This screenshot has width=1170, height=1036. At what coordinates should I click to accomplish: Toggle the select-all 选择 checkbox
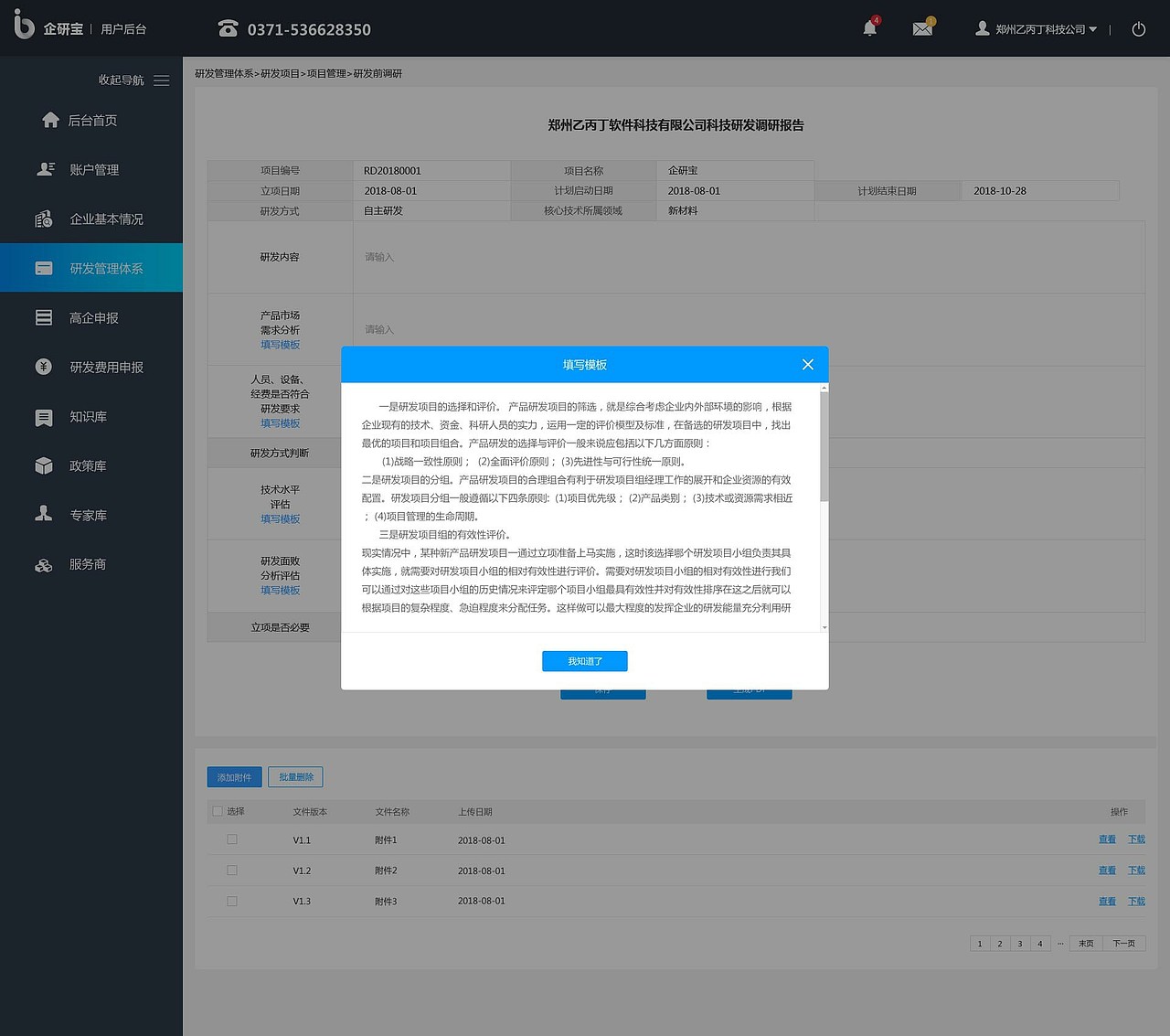pyautogui.click(x=218, y=811)
